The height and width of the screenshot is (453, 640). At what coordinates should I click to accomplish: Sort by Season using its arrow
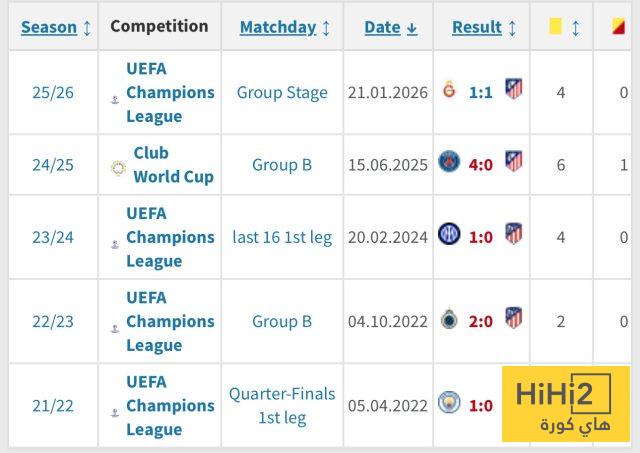[87, 28]
